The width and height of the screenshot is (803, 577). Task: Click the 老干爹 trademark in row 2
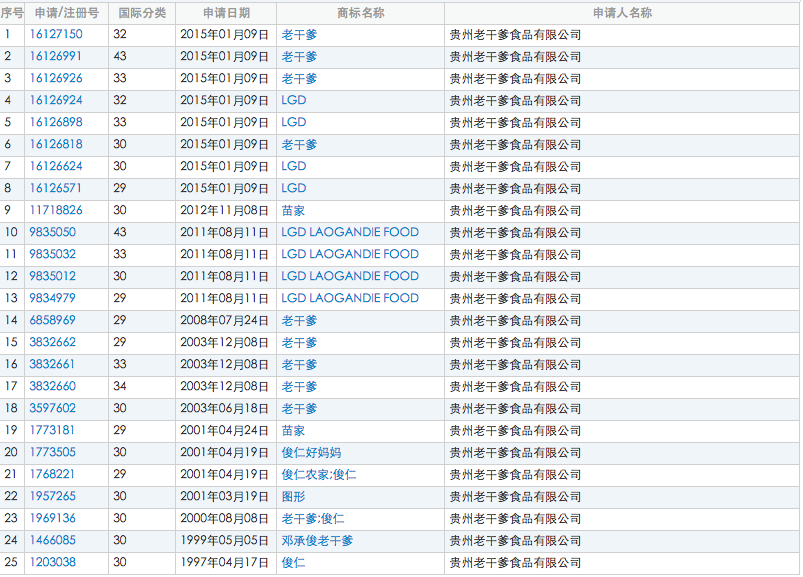(x=299, y=57)
